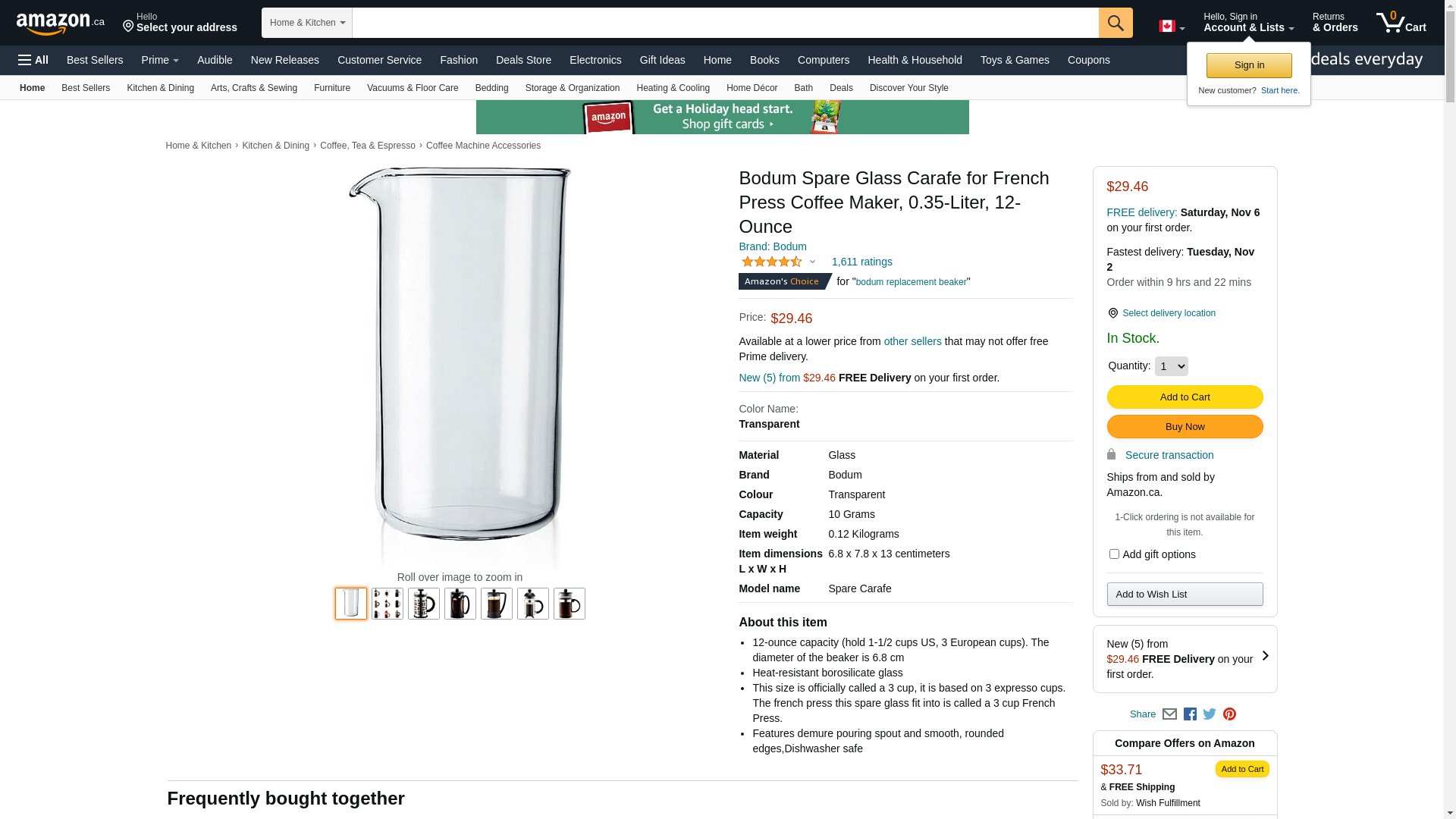1456x819 pixels.
Task: Click the Buy Now button
Action: [x=1185, y=427]
